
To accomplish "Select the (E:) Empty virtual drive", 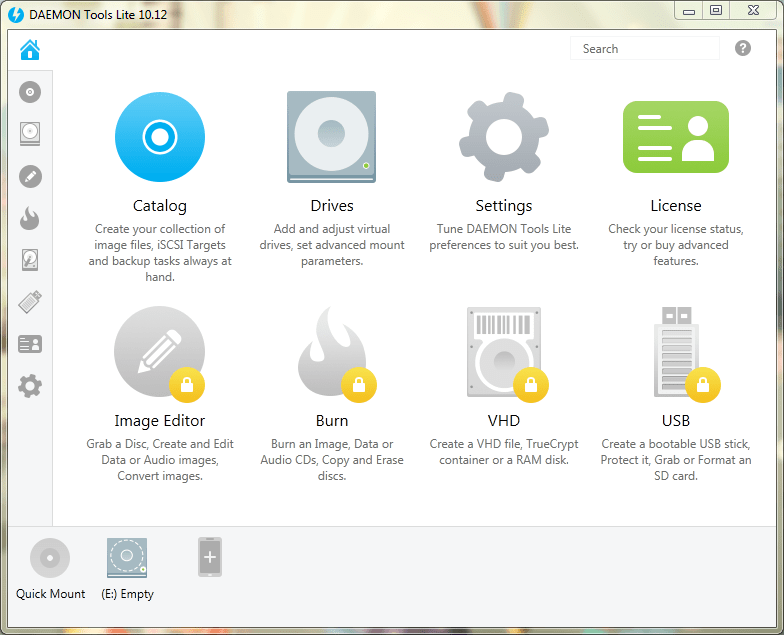I will click(127, 558).
